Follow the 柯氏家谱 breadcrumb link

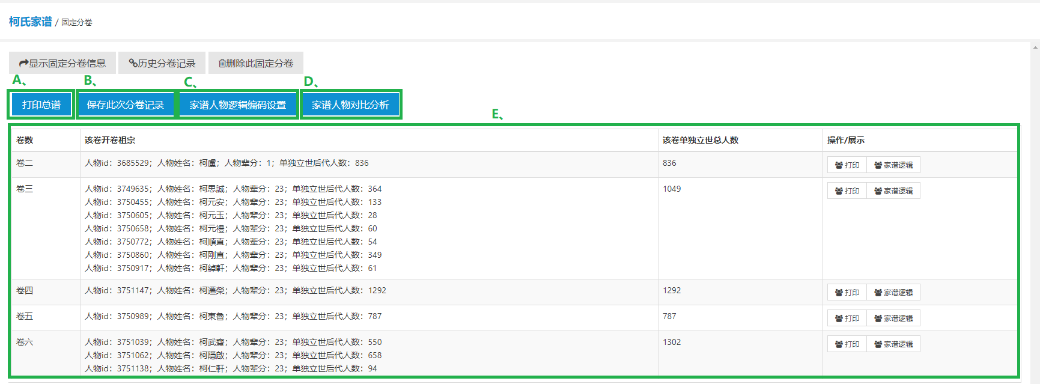[x=30, y=21]
